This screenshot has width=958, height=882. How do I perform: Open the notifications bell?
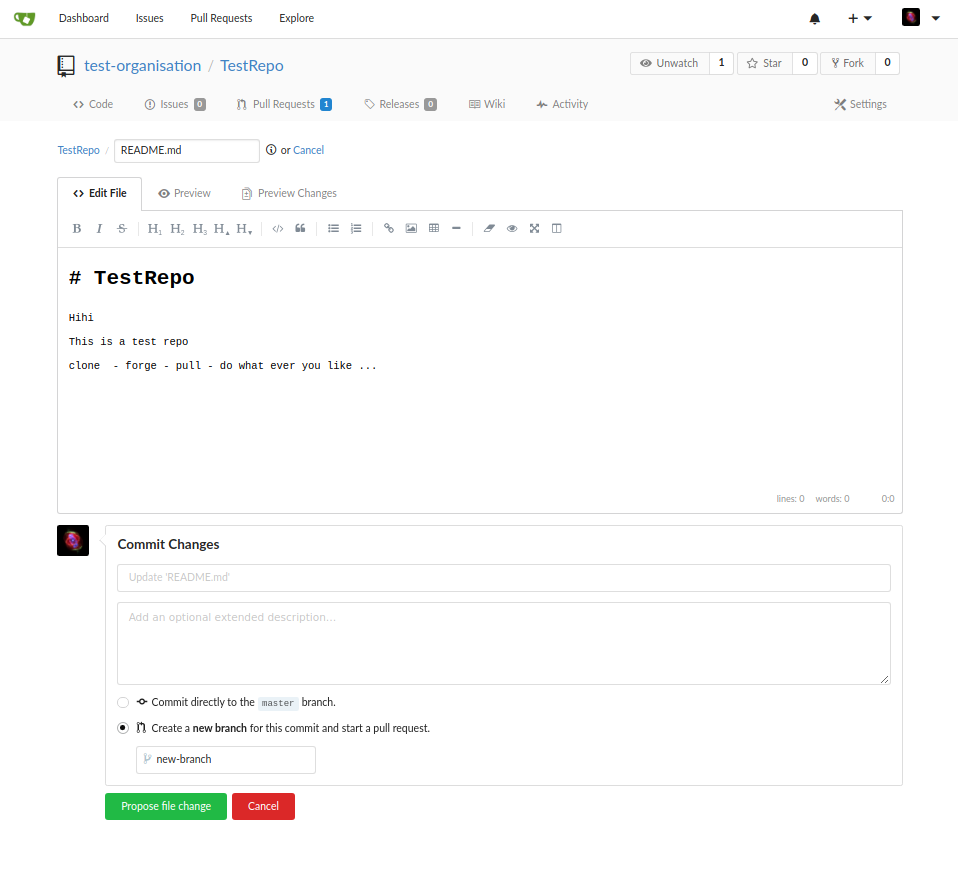[814, 19]
